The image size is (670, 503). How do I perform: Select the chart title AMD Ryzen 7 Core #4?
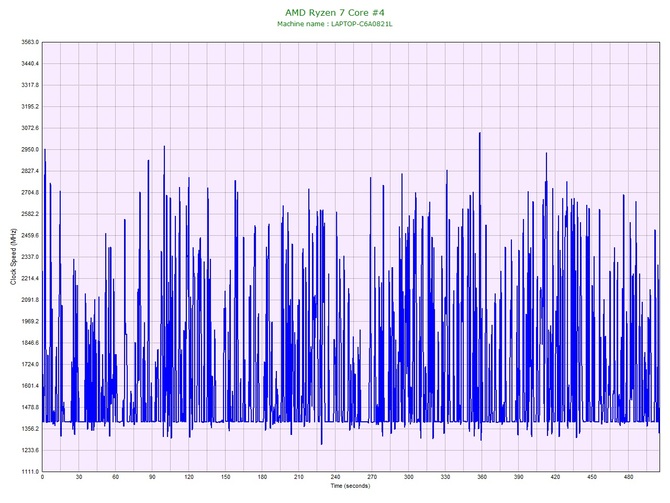(335, 12)
